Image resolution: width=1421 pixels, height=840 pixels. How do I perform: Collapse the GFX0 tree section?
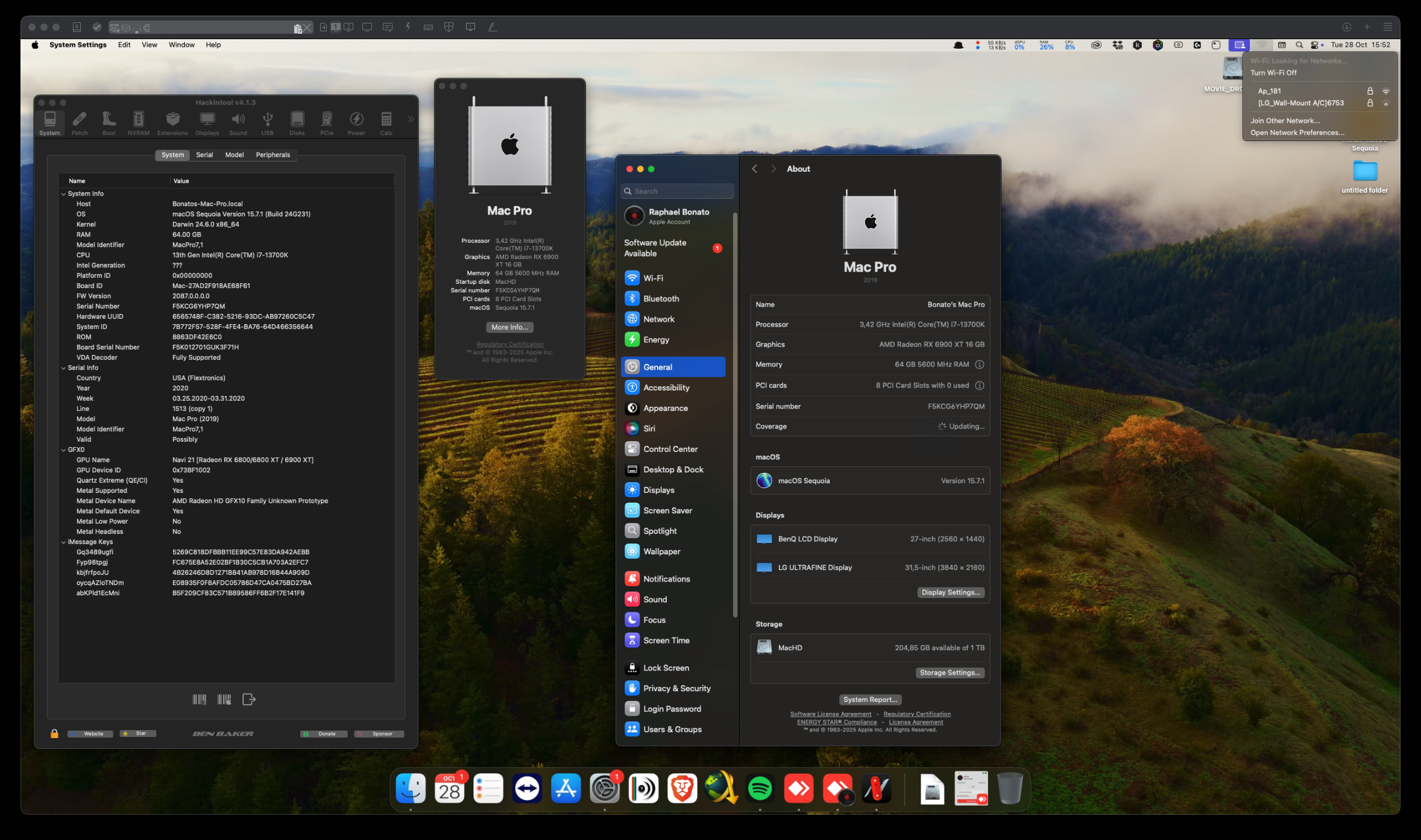tap(63, 450)
